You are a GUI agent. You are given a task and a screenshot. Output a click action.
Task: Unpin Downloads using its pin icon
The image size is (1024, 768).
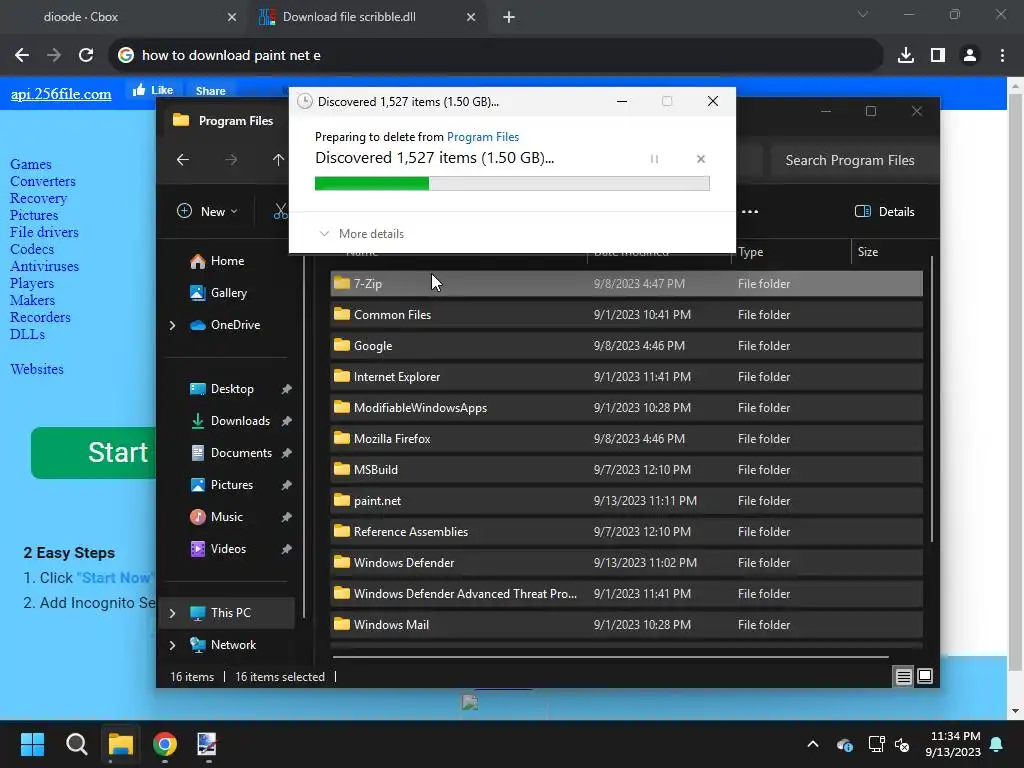click(286, 421)
